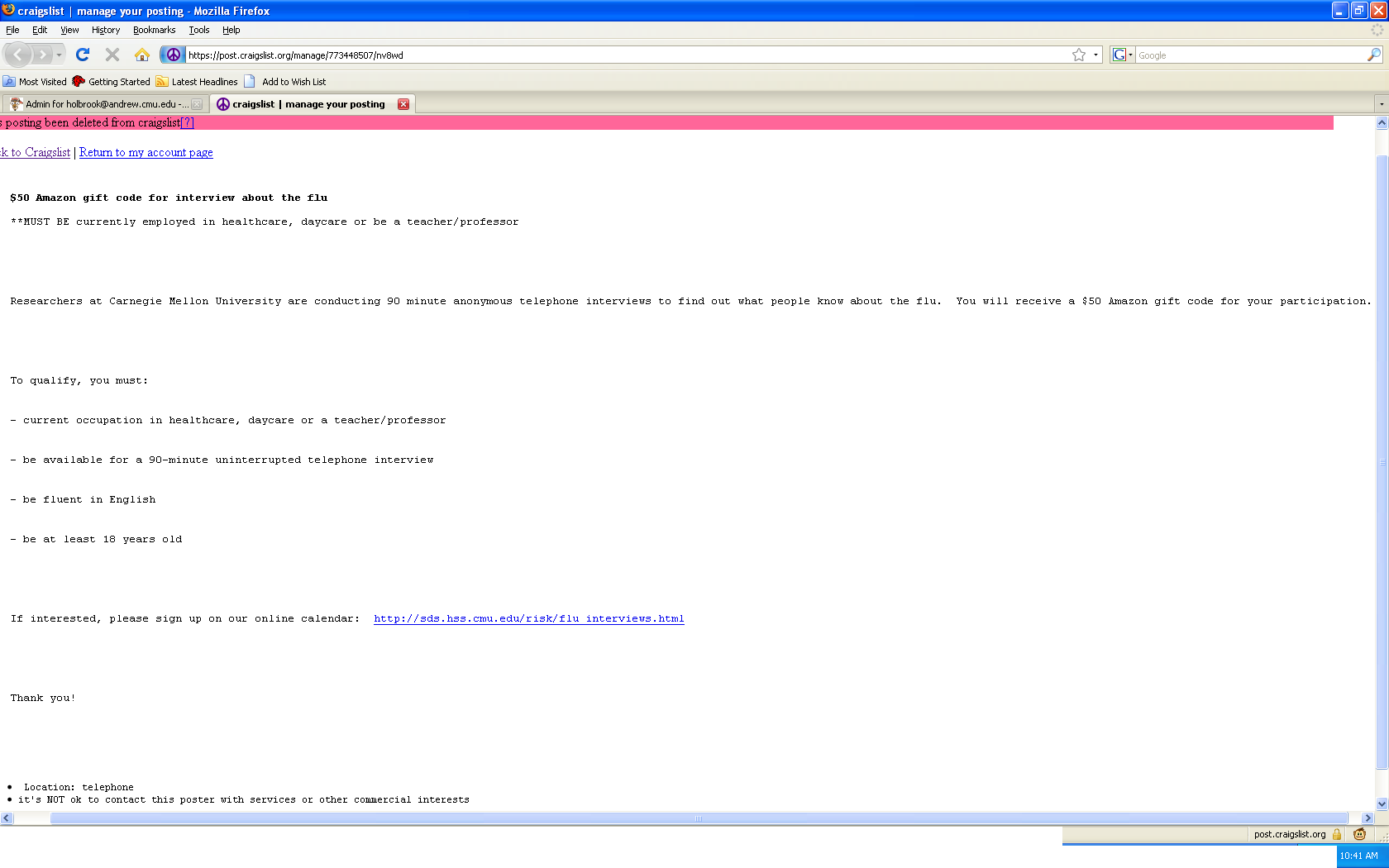Click Return to my account page link
Image resolution: width=1389 pixels, height=868 pixels.
[146, 152]
